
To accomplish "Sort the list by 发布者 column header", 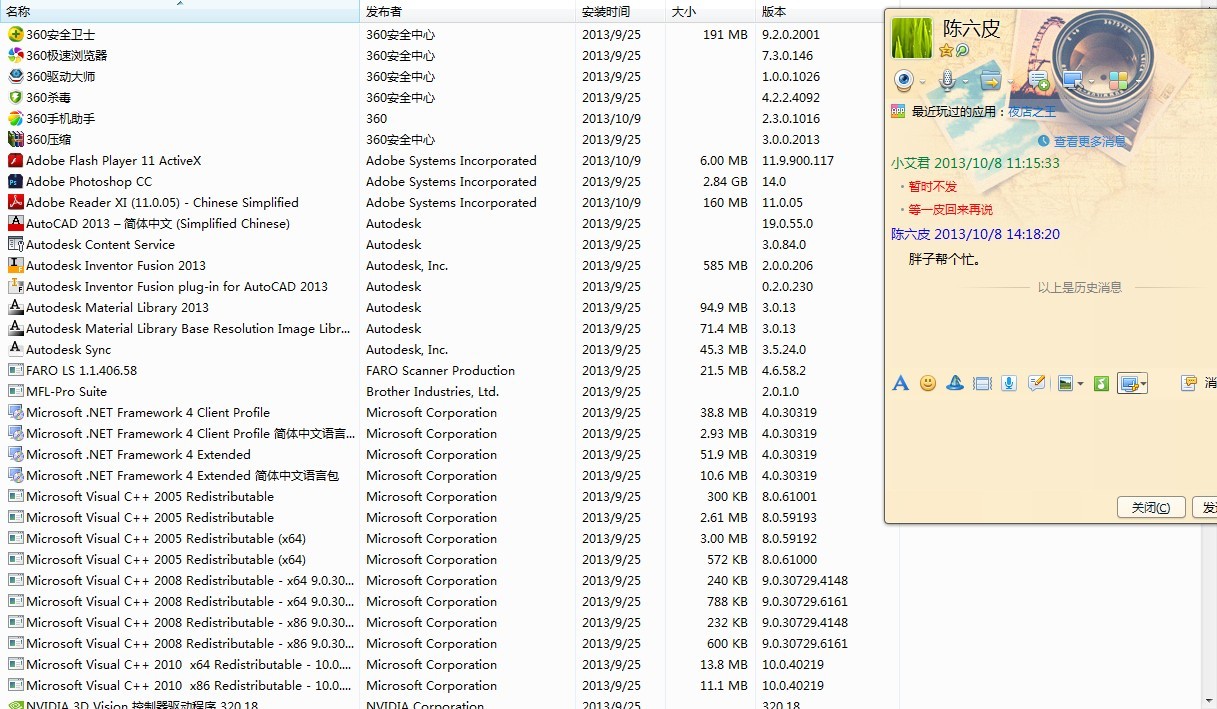I will [x=467, y=11].
